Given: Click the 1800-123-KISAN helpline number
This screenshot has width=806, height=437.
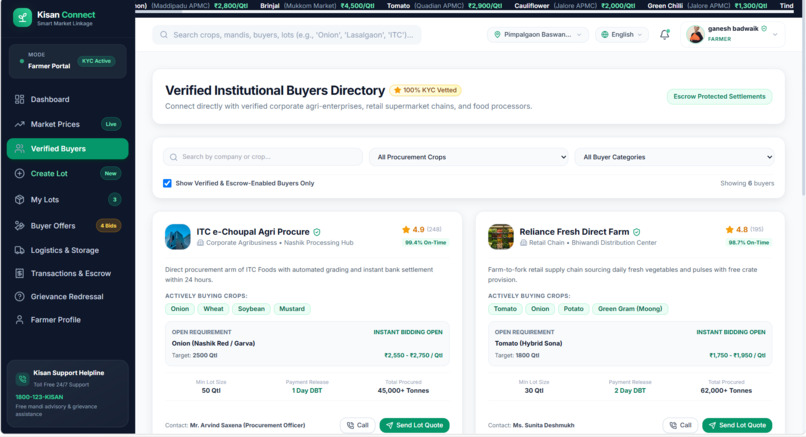Looking at the screenshot, I should pyautogui.click(x=40, y=397).
